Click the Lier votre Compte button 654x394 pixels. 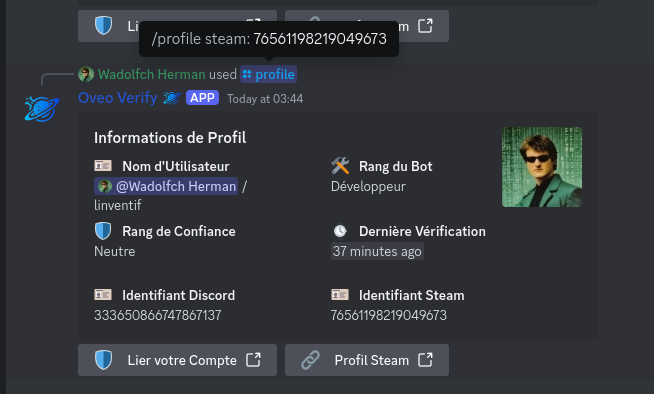tap(177, 360)
